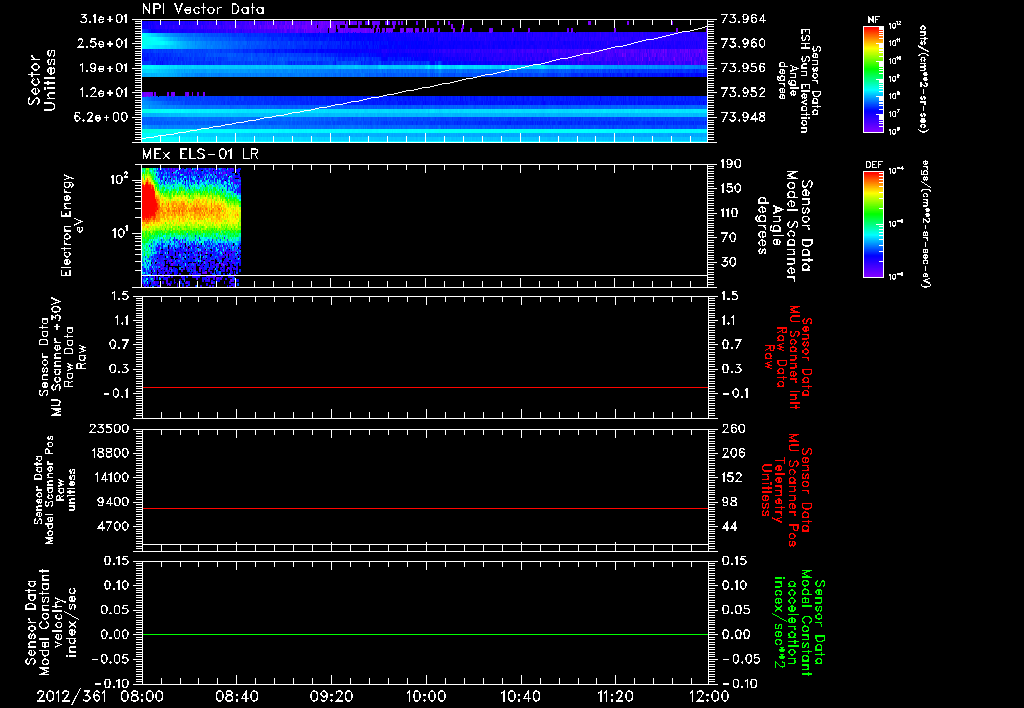
Task: Click the 23500 scanner position tick value
Action: coord(110,429)
